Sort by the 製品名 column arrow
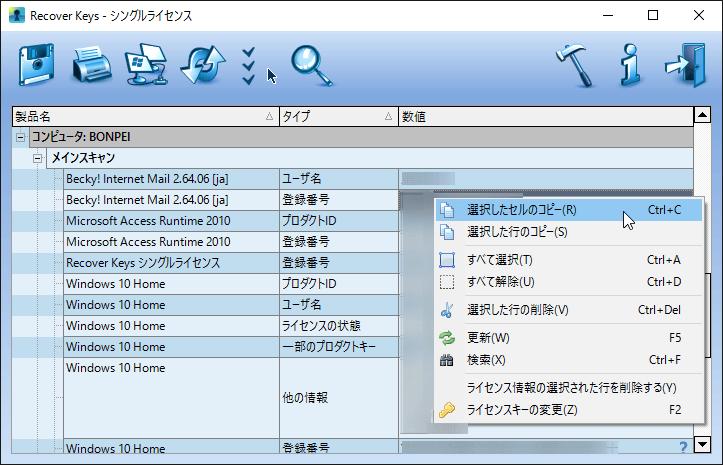The width and height of the screenshot is (723, 465). coord(269,117)
